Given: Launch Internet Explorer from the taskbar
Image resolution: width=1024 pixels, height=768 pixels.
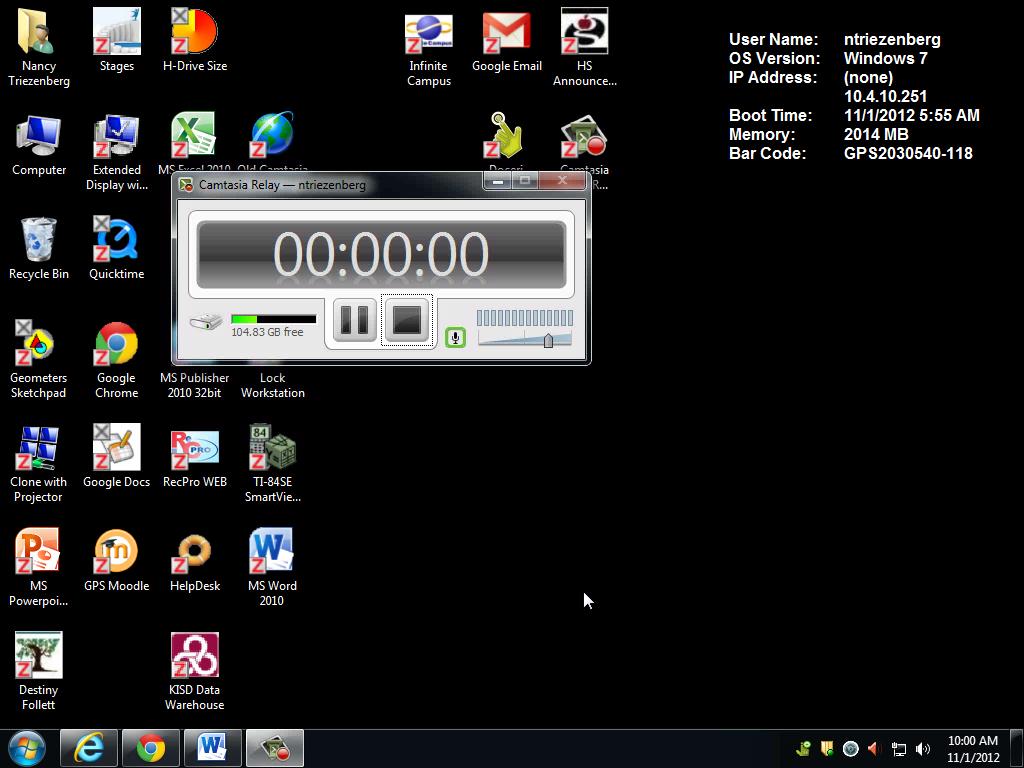Looking at the screenshot, I should pyautogui.click(x=89, y=748).
